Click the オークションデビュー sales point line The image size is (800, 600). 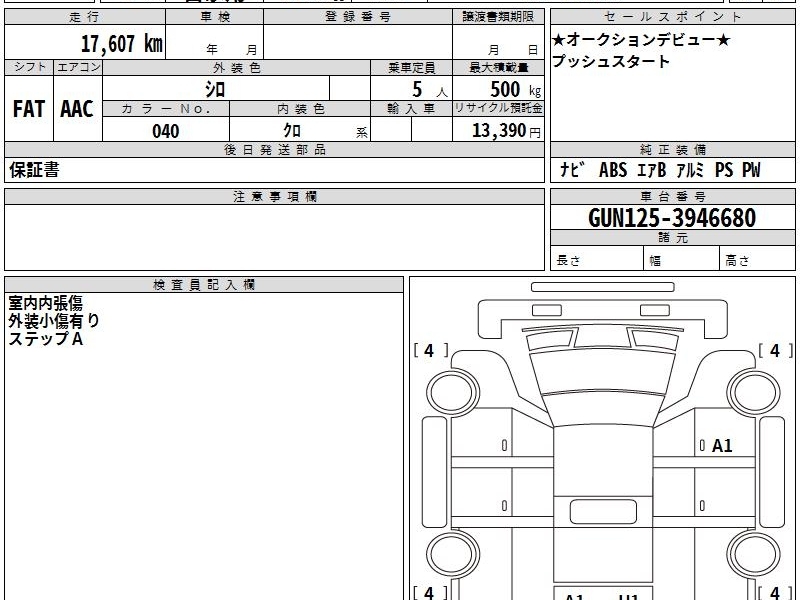(x=641, y=39)
